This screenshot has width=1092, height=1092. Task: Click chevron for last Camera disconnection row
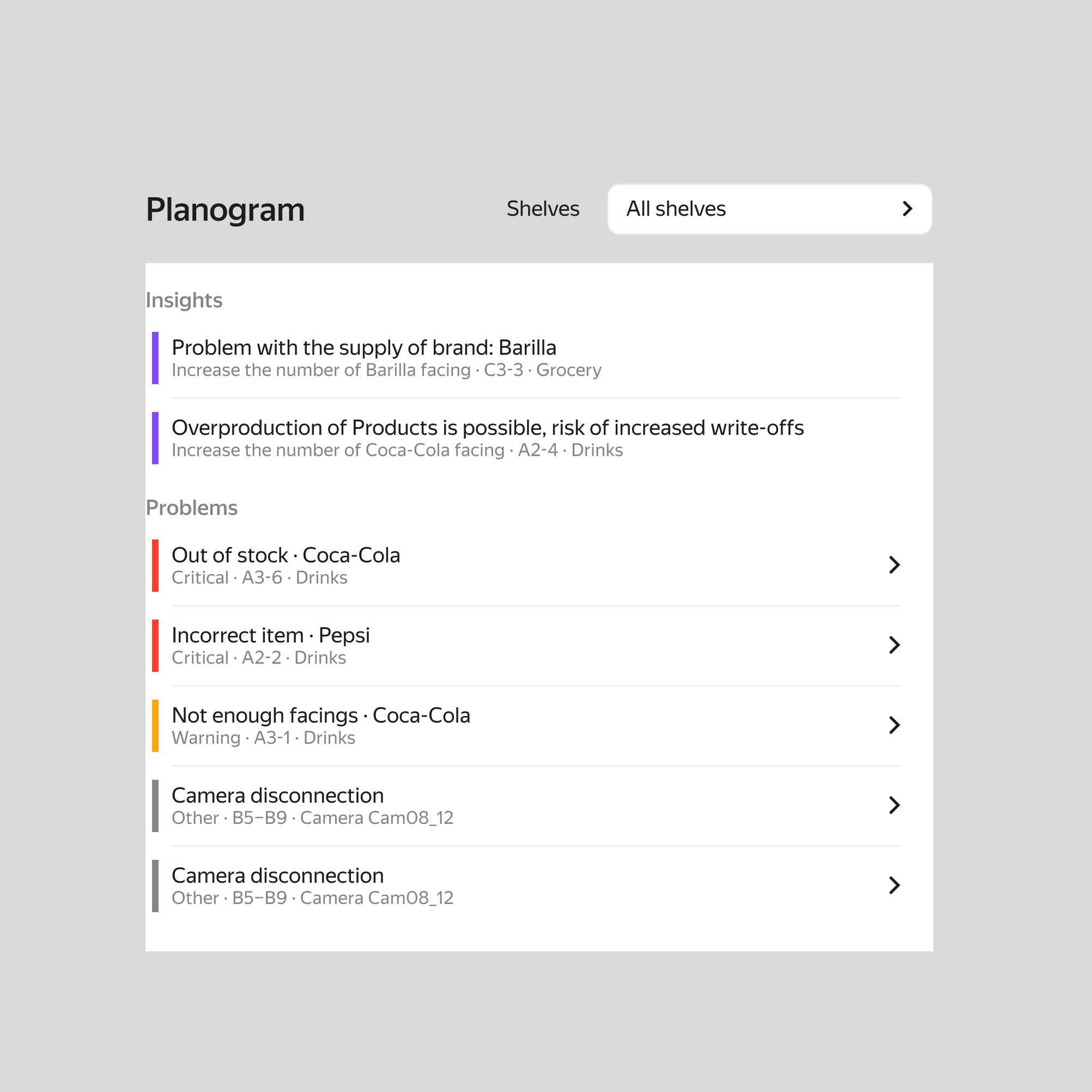(894, 885)
